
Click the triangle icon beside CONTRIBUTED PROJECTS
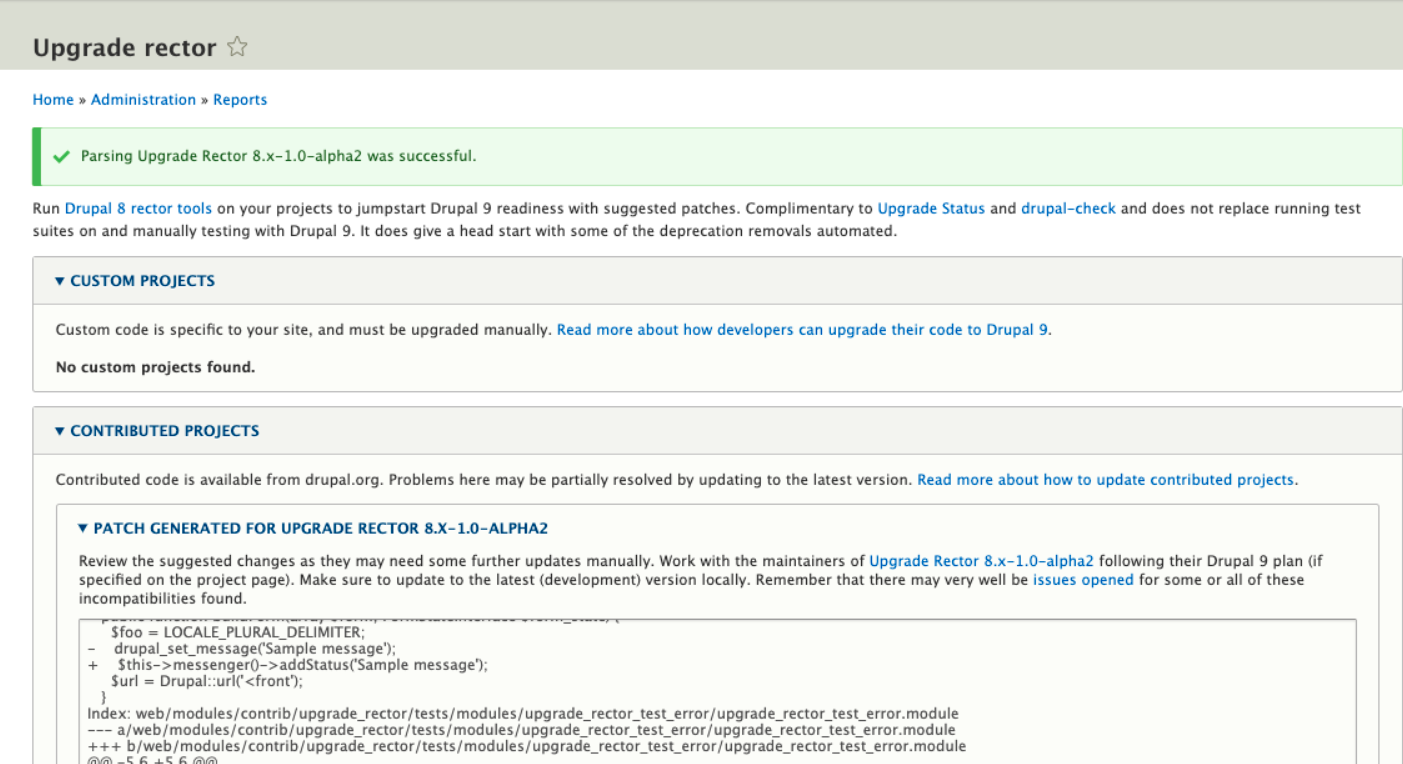[59, 430]
